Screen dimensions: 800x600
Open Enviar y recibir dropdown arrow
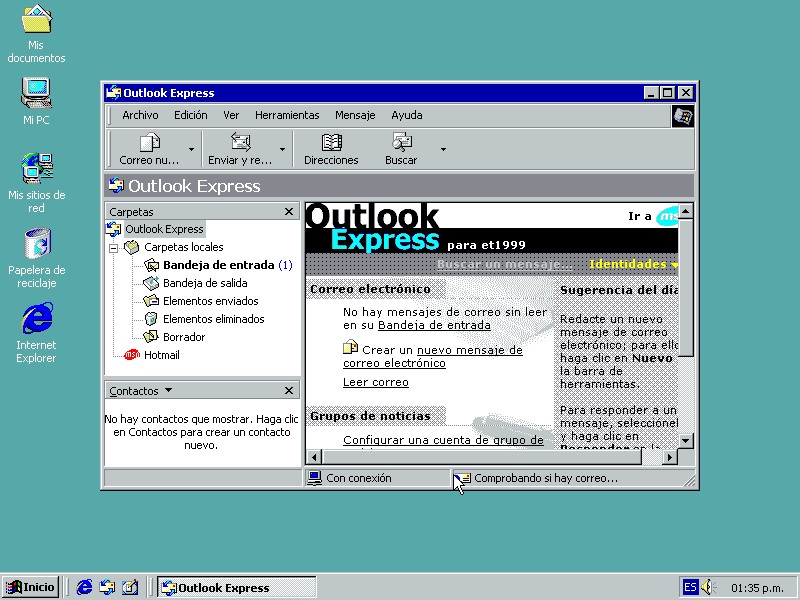click(282, 149)
